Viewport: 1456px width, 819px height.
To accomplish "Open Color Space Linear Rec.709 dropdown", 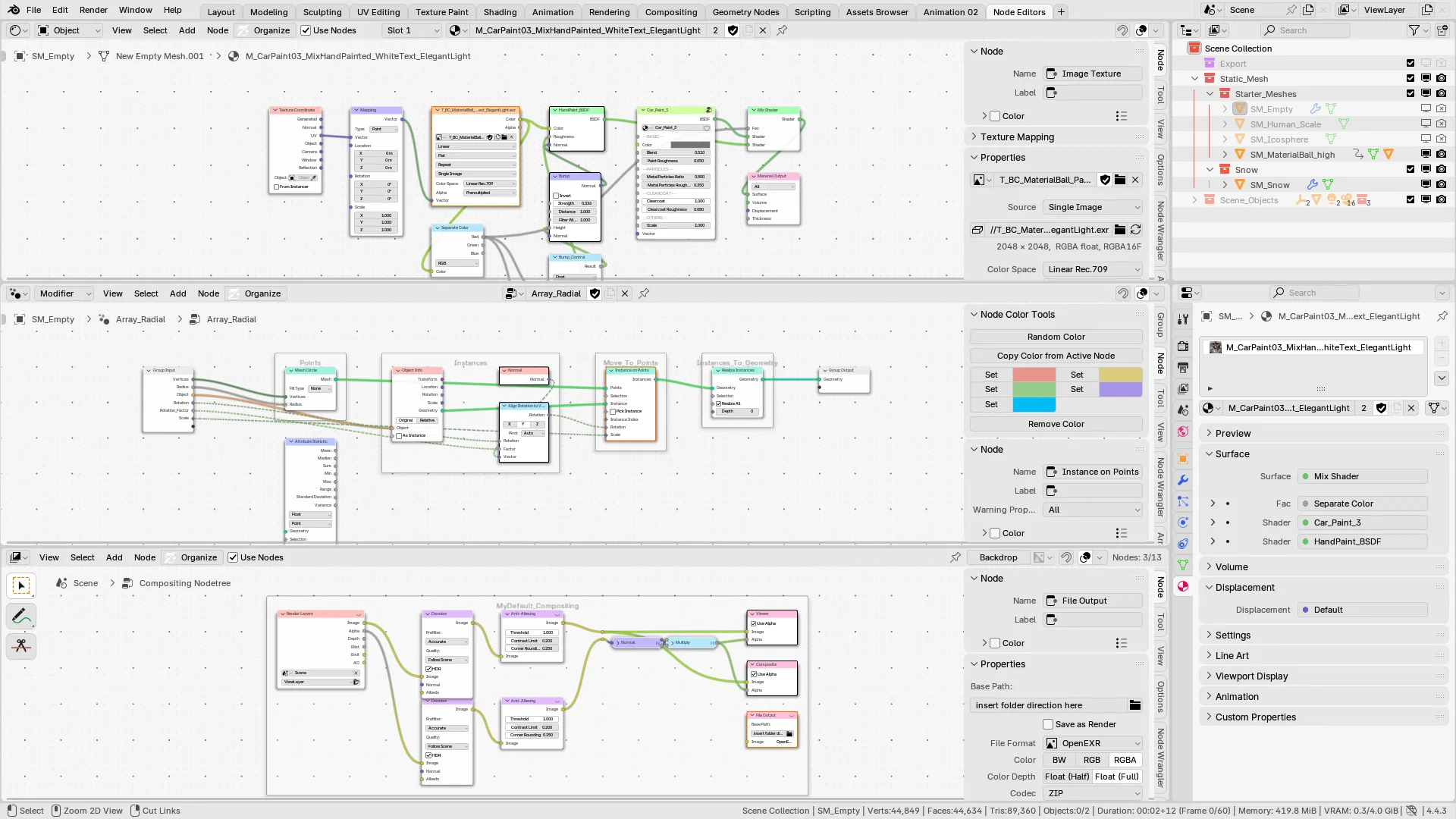I will 1093,269.
